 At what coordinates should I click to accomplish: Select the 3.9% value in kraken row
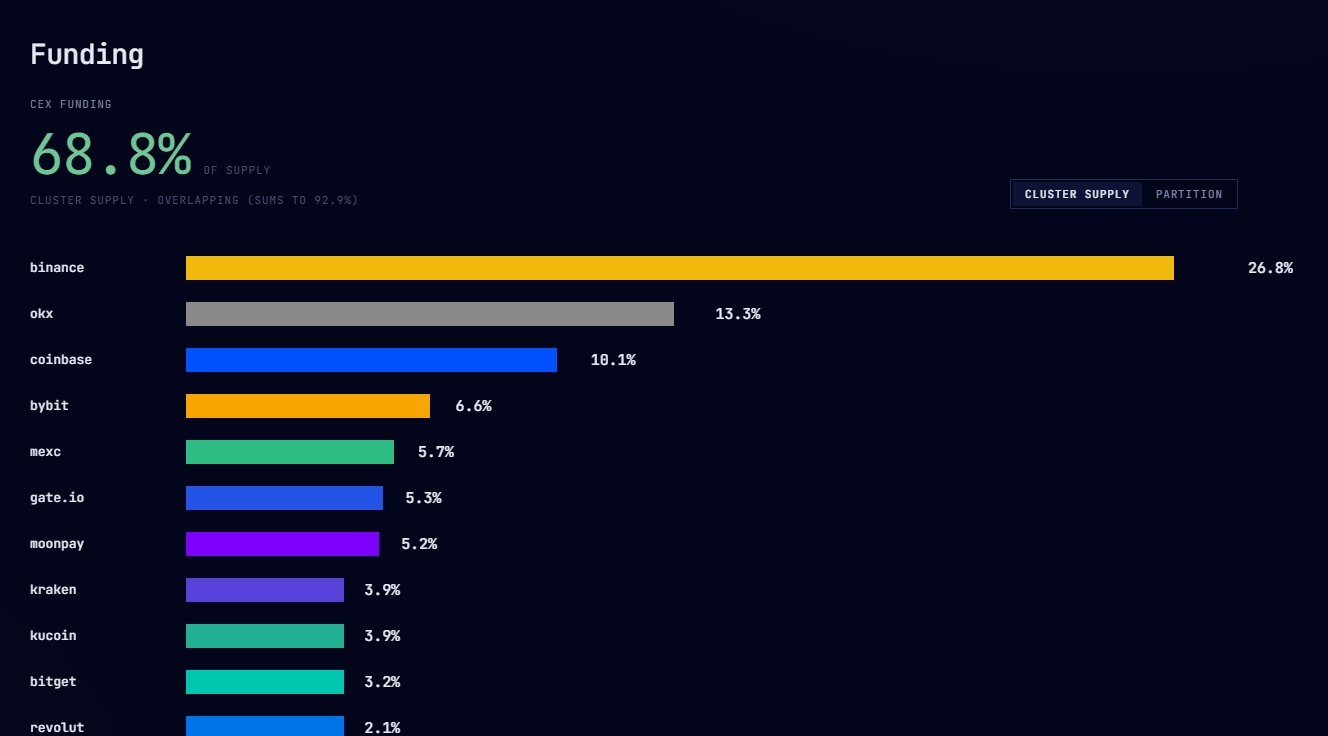(x=382, y=590)
